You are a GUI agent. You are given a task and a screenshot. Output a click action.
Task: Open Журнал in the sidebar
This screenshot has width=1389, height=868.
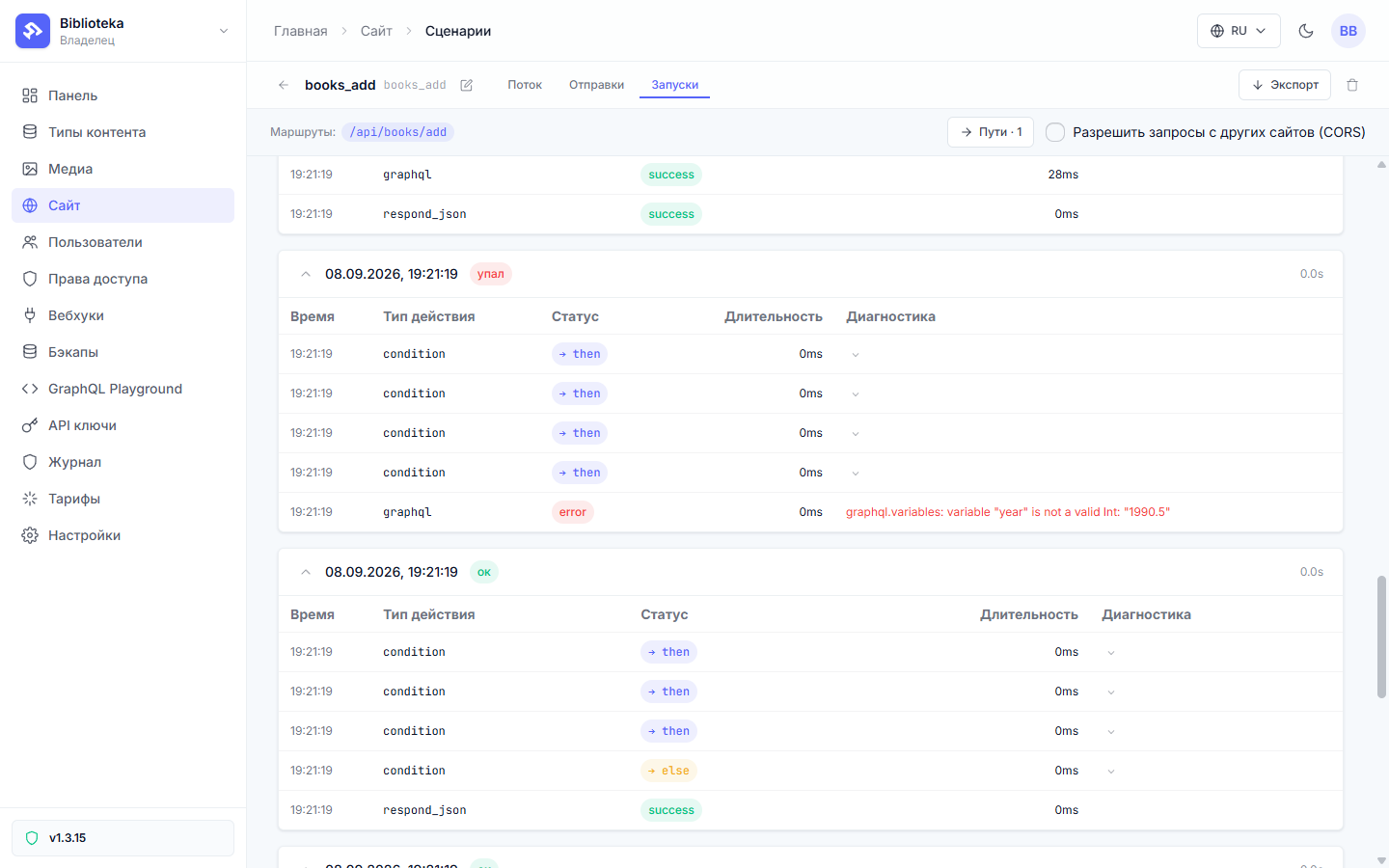(x=123, y=462)
